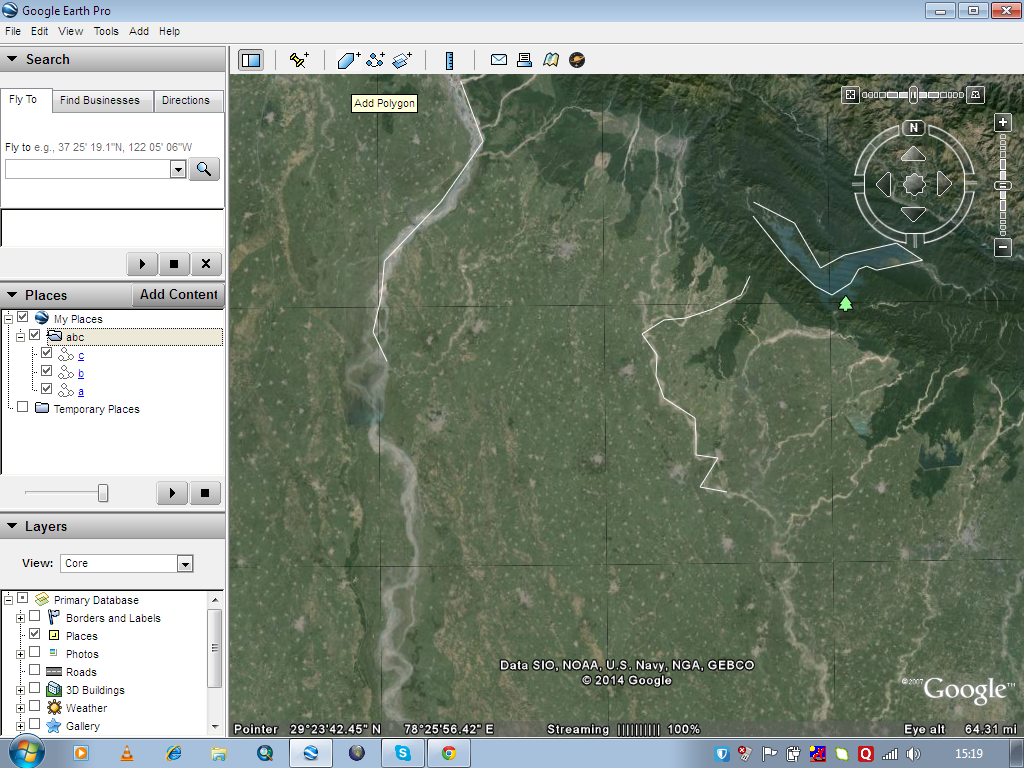1024x768 pixels.
Task: Open the Tools menu
Action: [x=105, y=31]
